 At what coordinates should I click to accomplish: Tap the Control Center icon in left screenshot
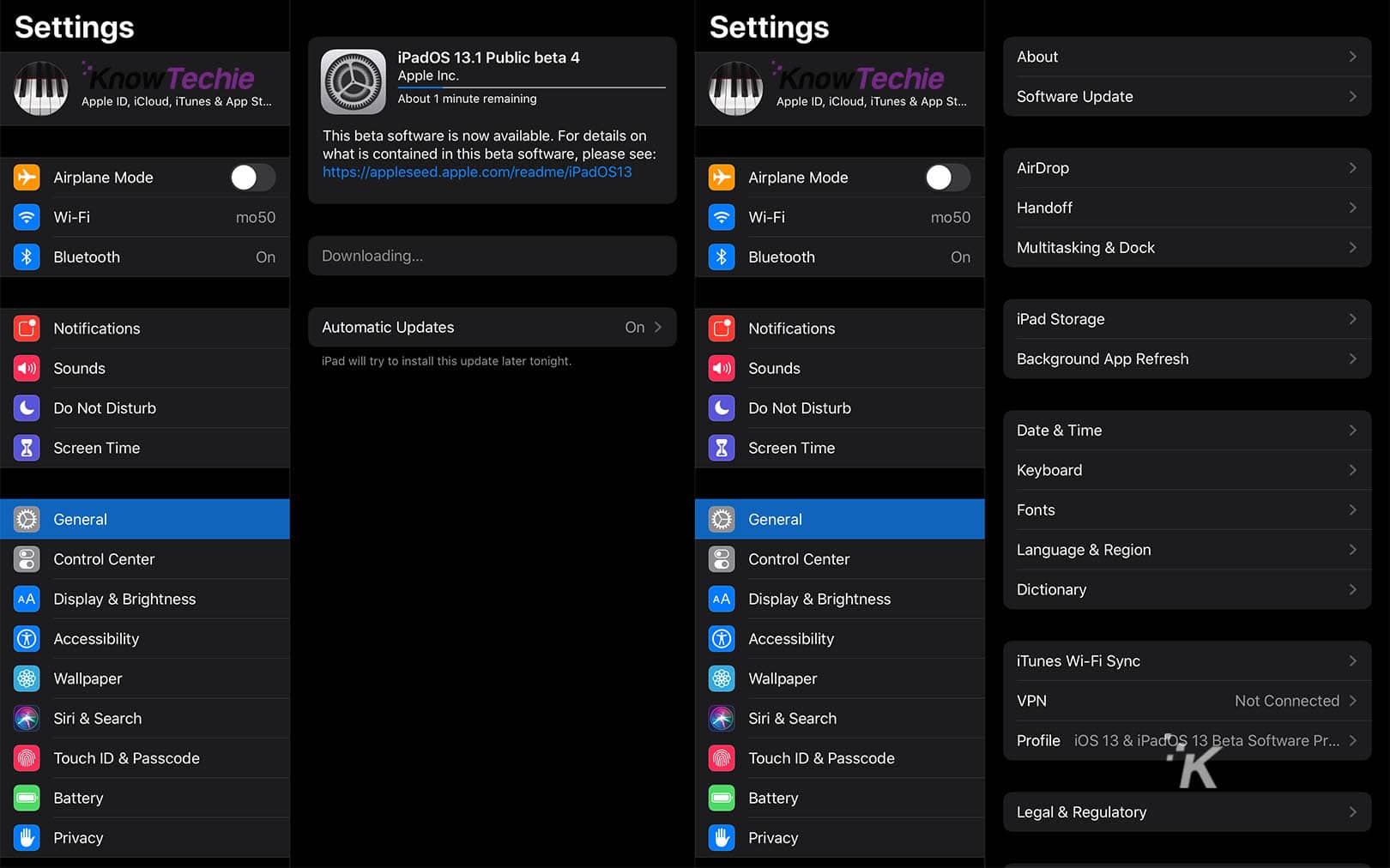(27, 559)
